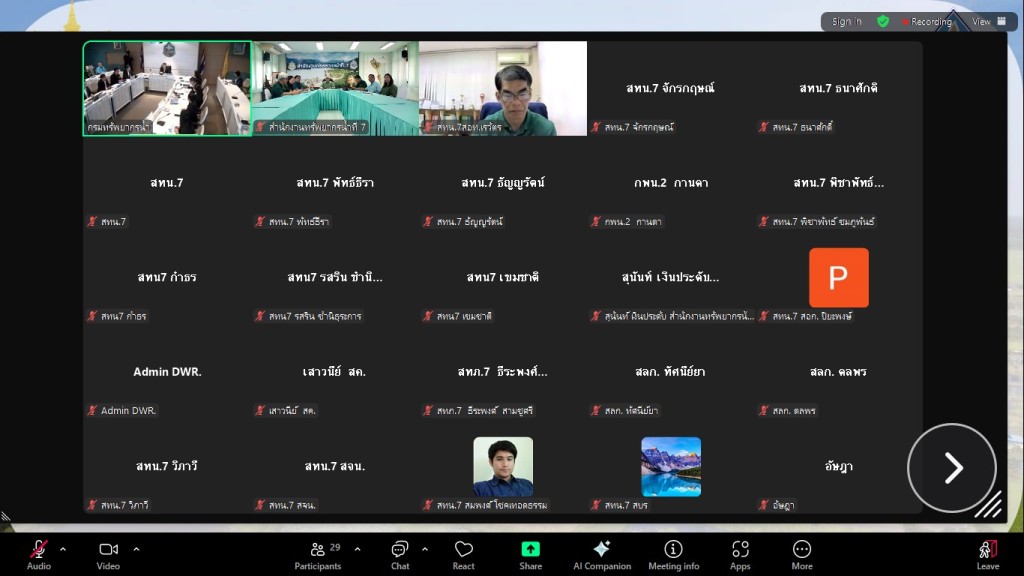The height and width of the screenshot is (576, 1024).
Task: Click muted mic icon on สลก. ดลพร tile
Action: click(x=763, y=410)
